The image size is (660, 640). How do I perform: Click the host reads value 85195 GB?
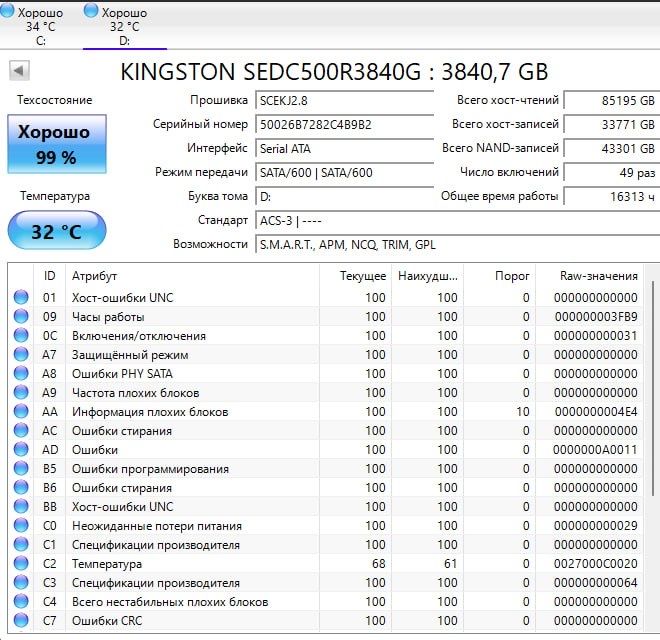click(612, 101)
